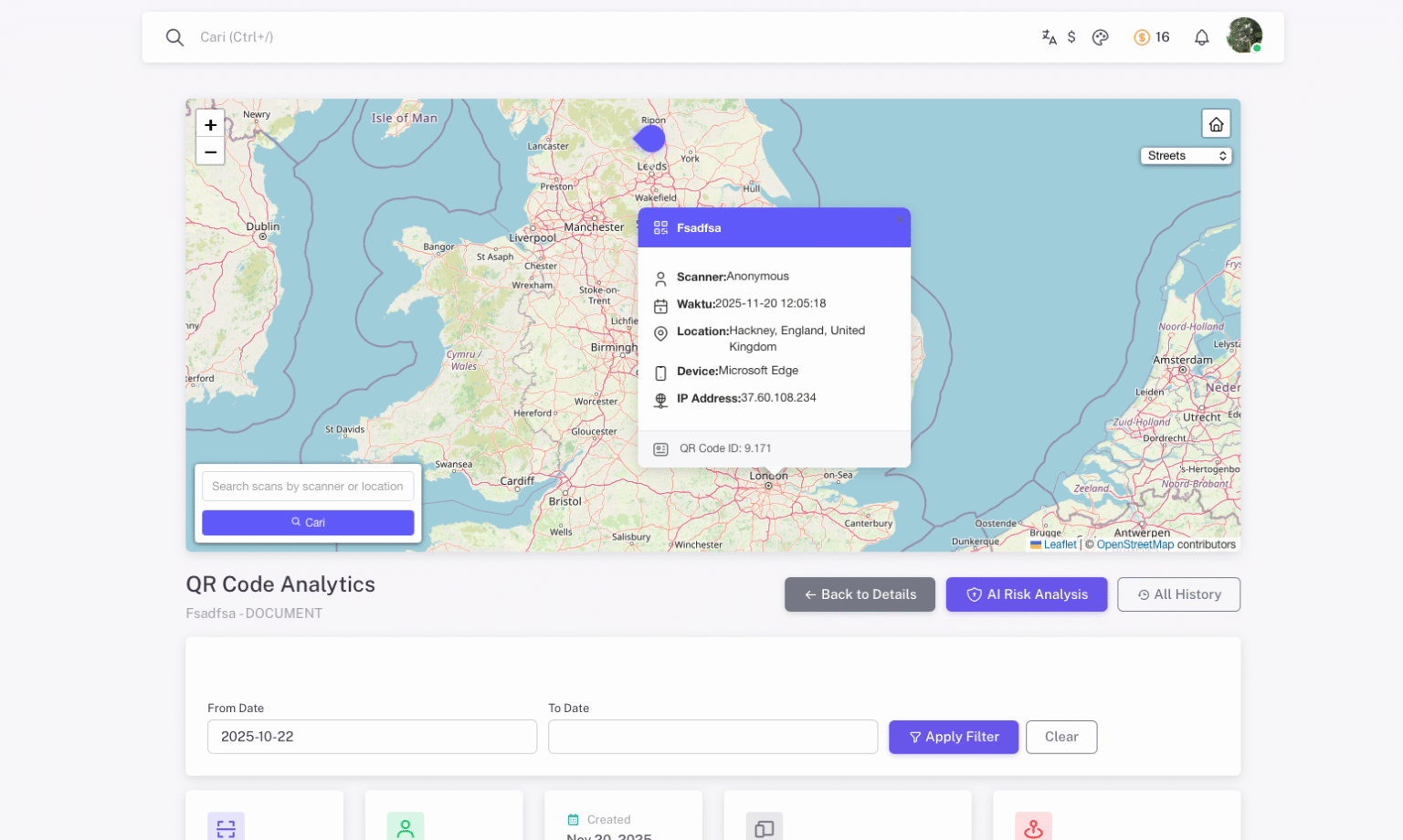
Task: Click the map zoom in button
Action: point(210,125)
